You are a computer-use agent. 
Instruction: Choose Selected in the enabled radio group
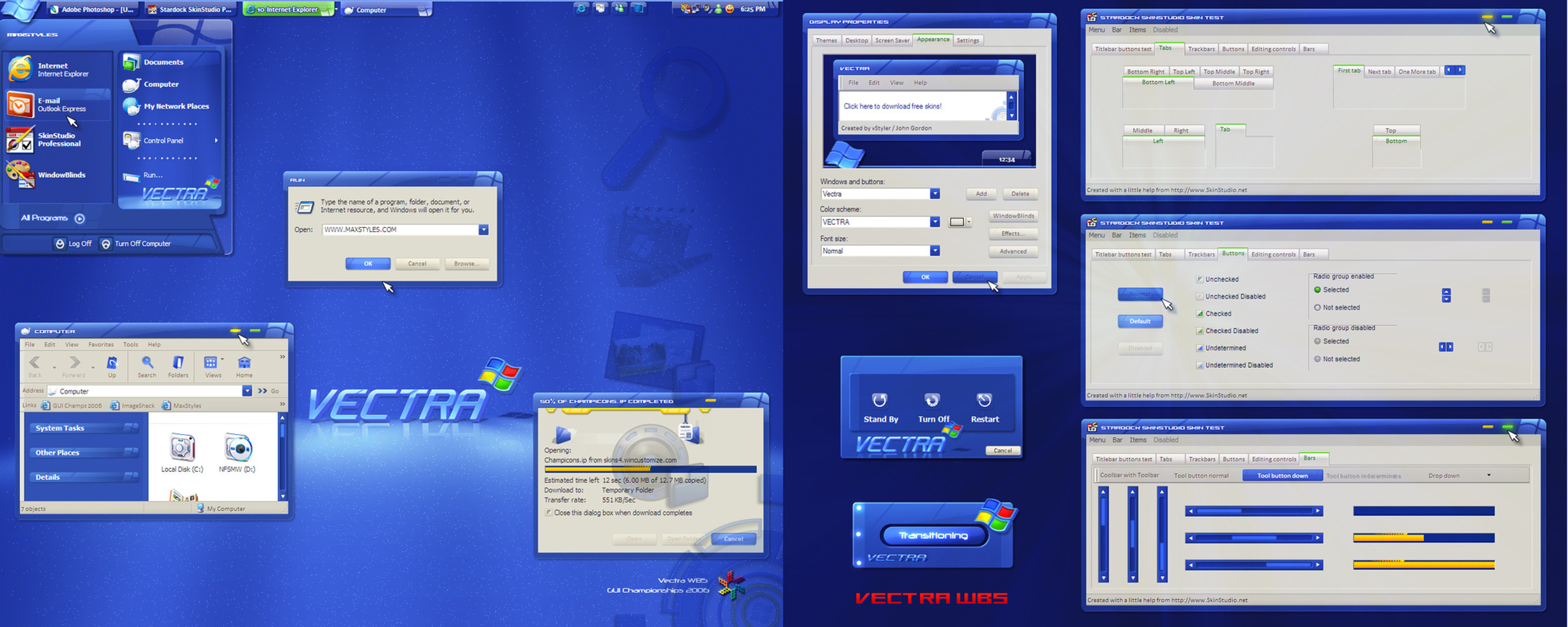pyautogui.click(x=1317, y=290)
